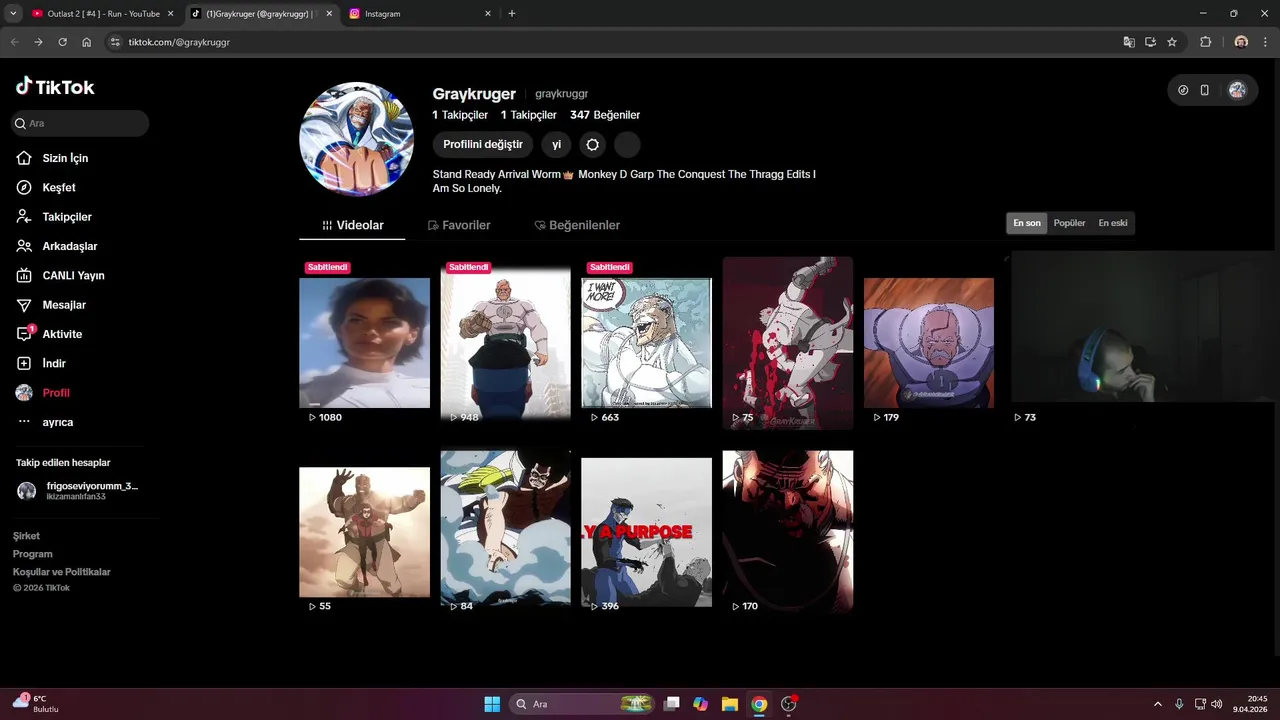
Task: Reload the TikTok page
Action: click(x=62, y=42)
